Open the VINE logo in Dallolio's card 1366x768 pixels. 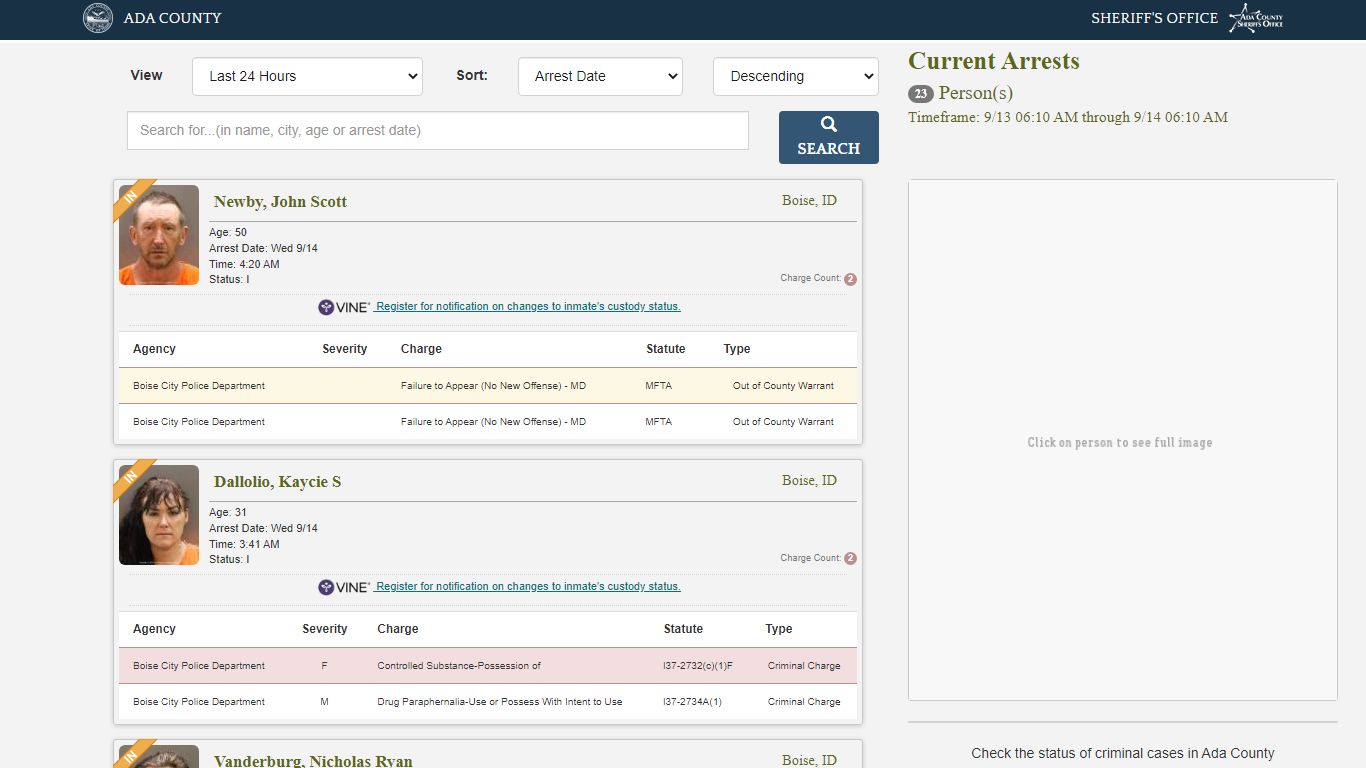tap(344, 587)
